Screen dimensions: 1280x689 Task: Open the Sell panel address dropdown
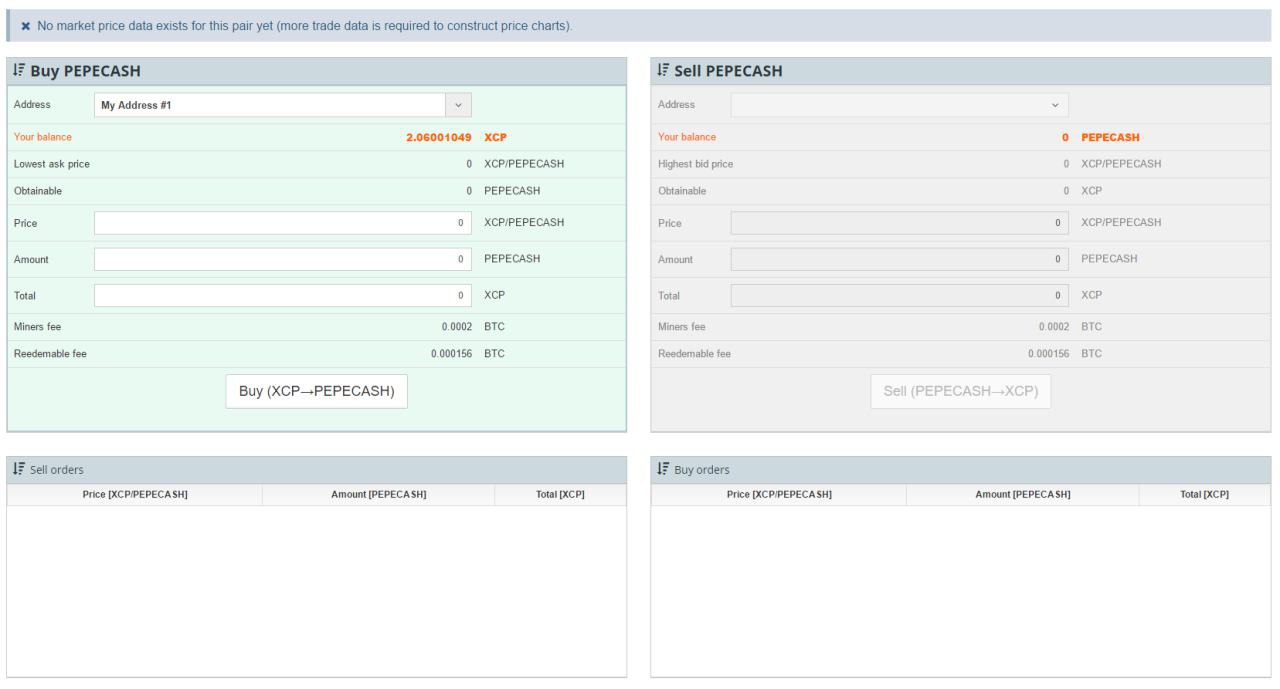[899, 105]
